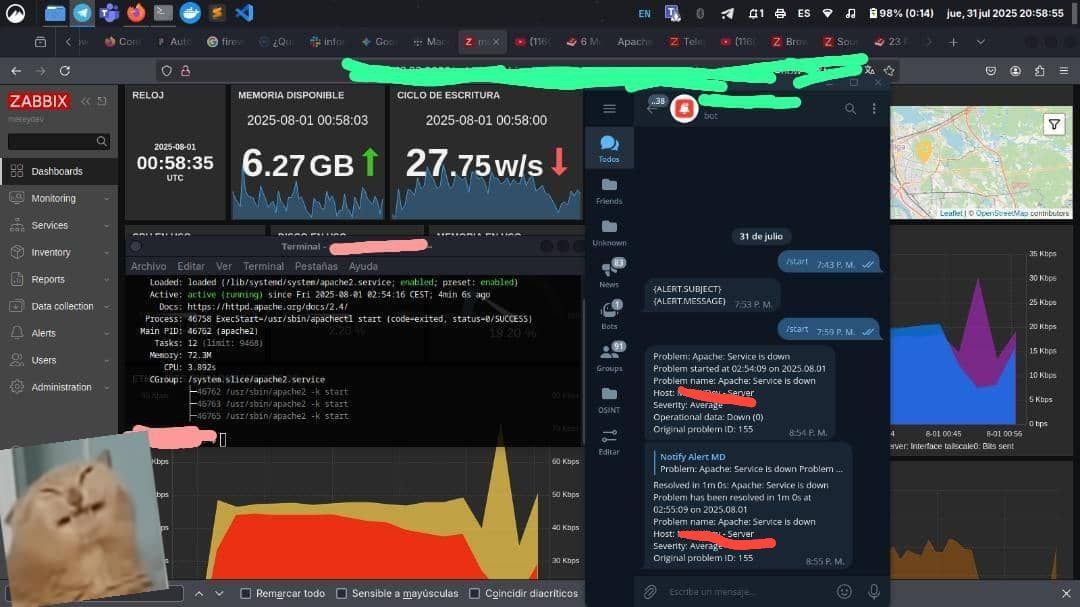Viewport: 1080px width, 607px height.
Task: Open the Terminal menu in terminal window
Action: click(263, 266)
